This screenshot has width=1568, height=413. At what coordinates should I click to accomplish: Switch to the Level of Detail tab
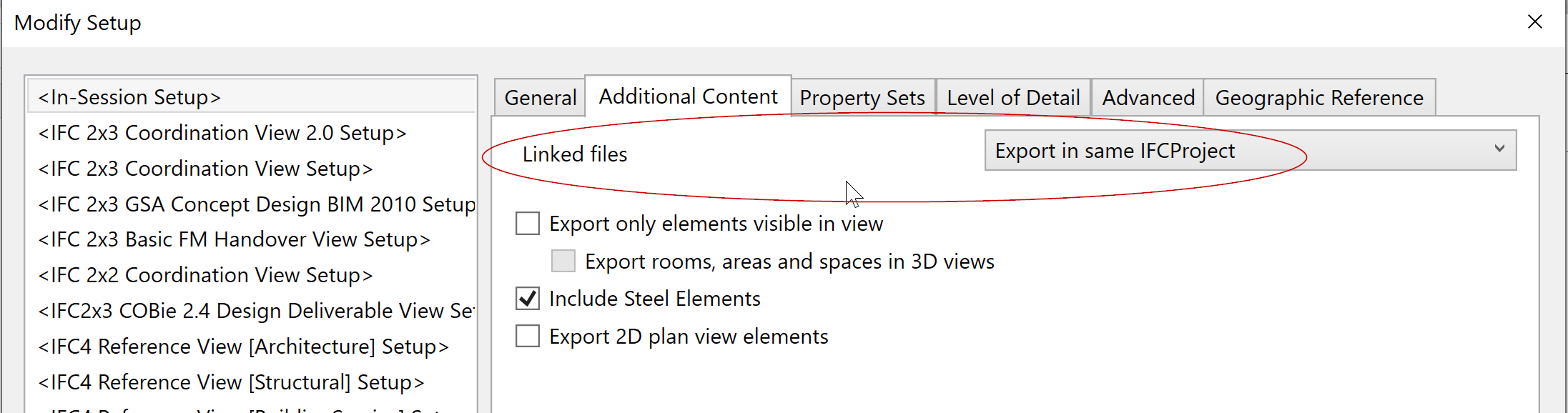coord(1012,96)
